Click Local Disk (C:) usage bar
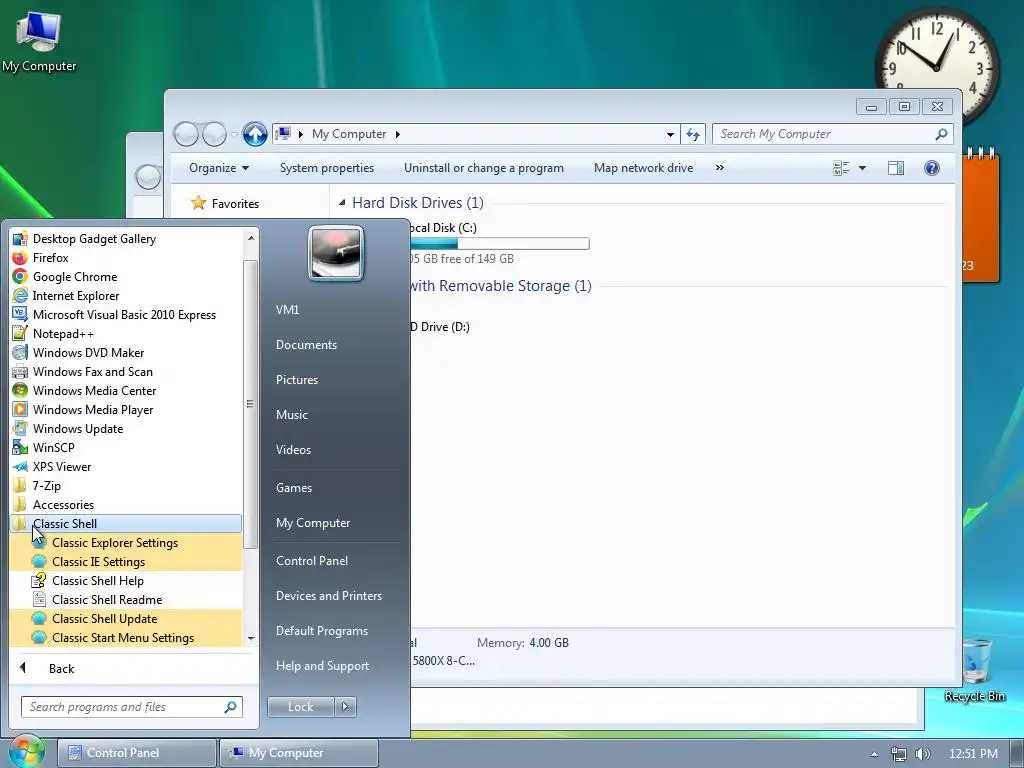 (x=500, y=244)
